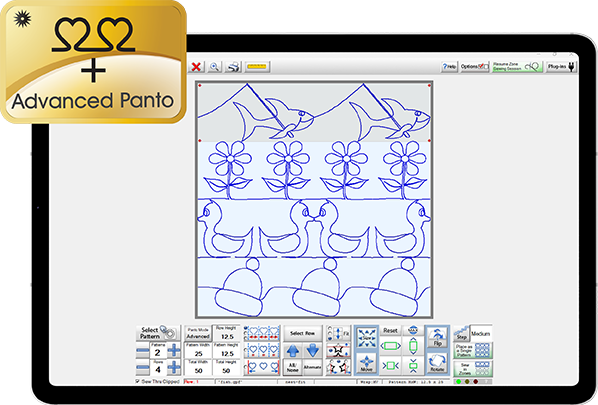Select hearts layout with red edge lines
The width and height of the screenshot is (598, 405).
(x=262, y=367)
